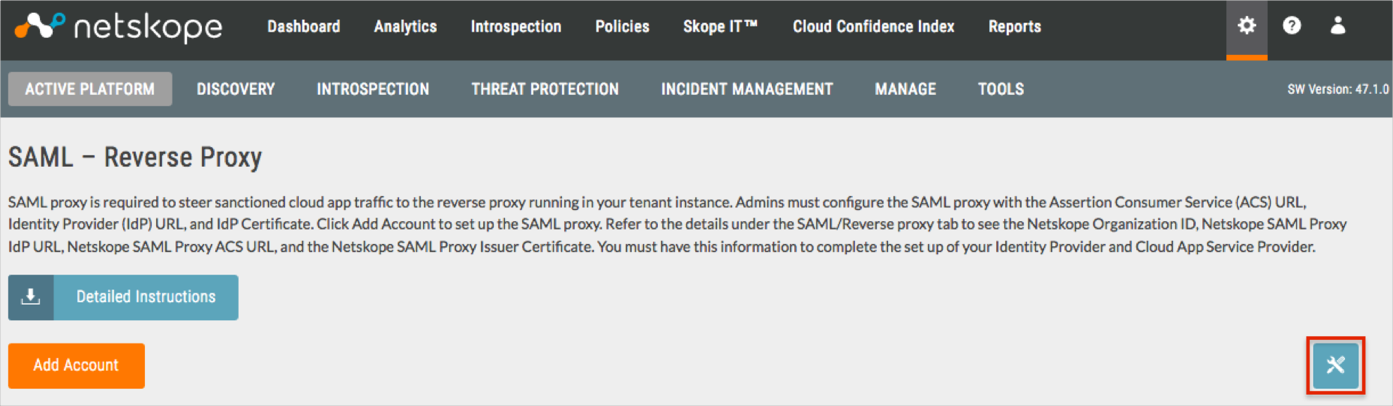Go to Dashboard in top navigation
Screen dimensions: 1393x406
pyautogui.click(x=303, y=27)
